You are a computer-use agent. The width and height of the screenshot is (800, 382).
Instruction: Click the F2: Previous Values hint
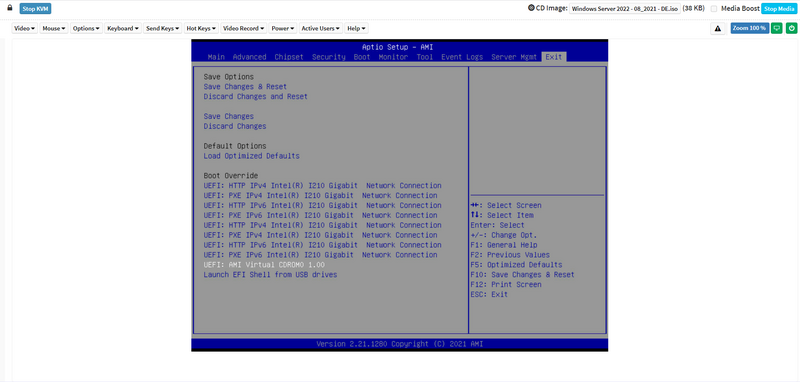pyautogui.click(x=510, y=254)
